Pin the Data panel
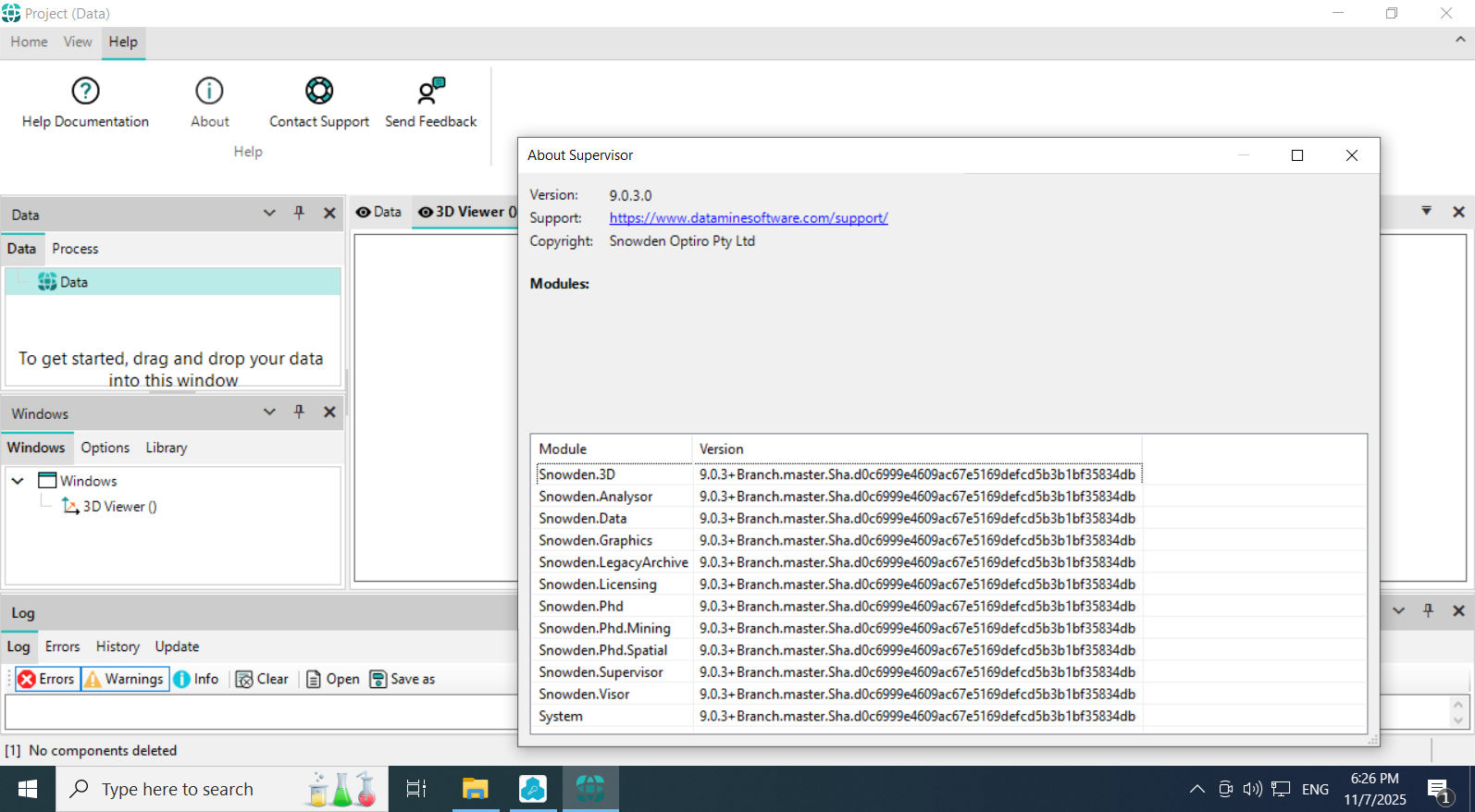 pos(299,214)
